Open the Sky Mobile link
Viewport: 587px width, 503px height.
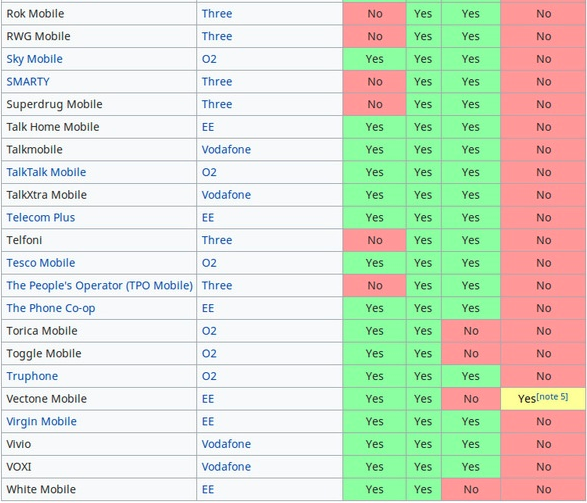[x=34, y=59]
